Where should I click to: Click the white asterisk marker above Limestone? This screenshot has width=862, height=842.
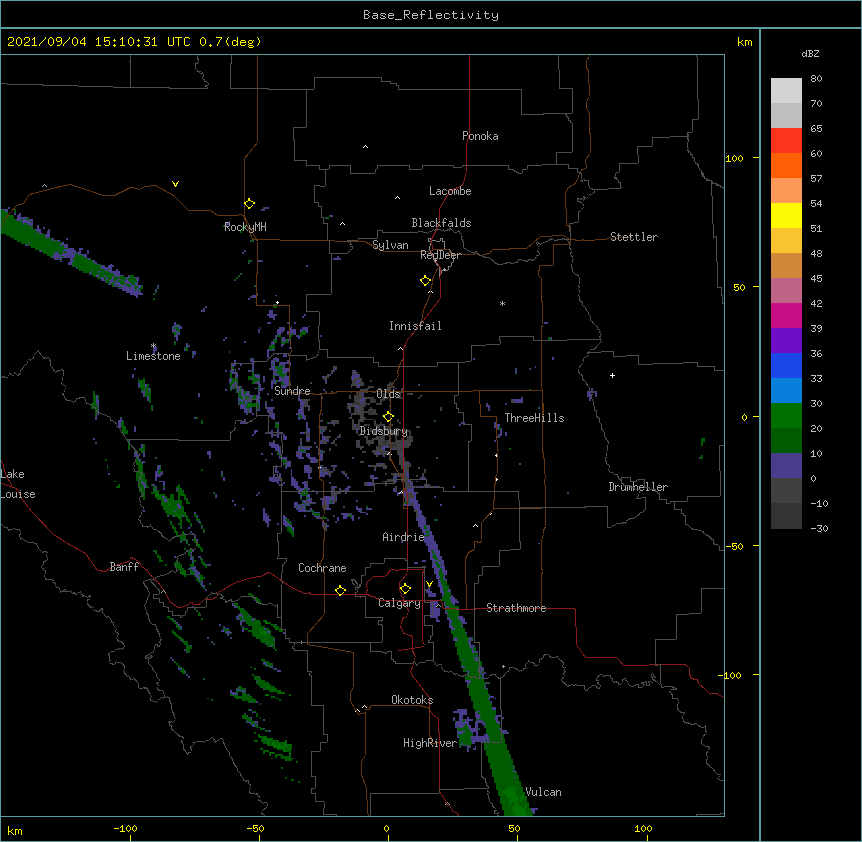154,346
